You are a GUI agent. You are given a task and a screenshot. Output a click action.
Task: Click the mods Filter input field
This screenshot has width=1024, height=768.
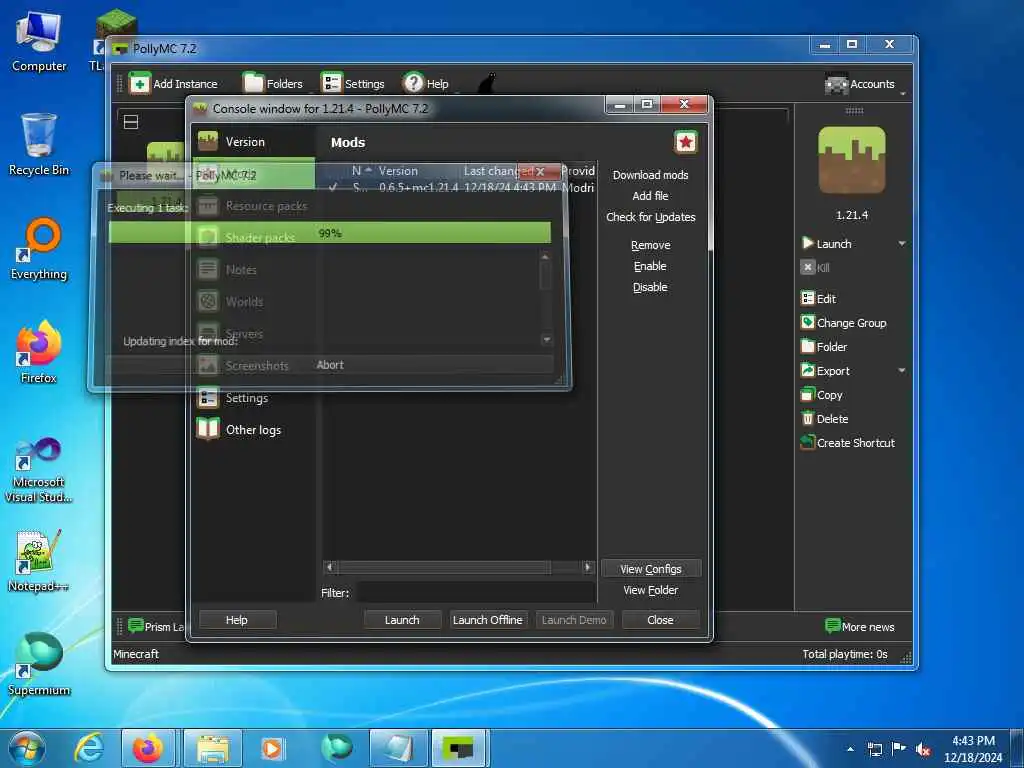tap(475, 592)
